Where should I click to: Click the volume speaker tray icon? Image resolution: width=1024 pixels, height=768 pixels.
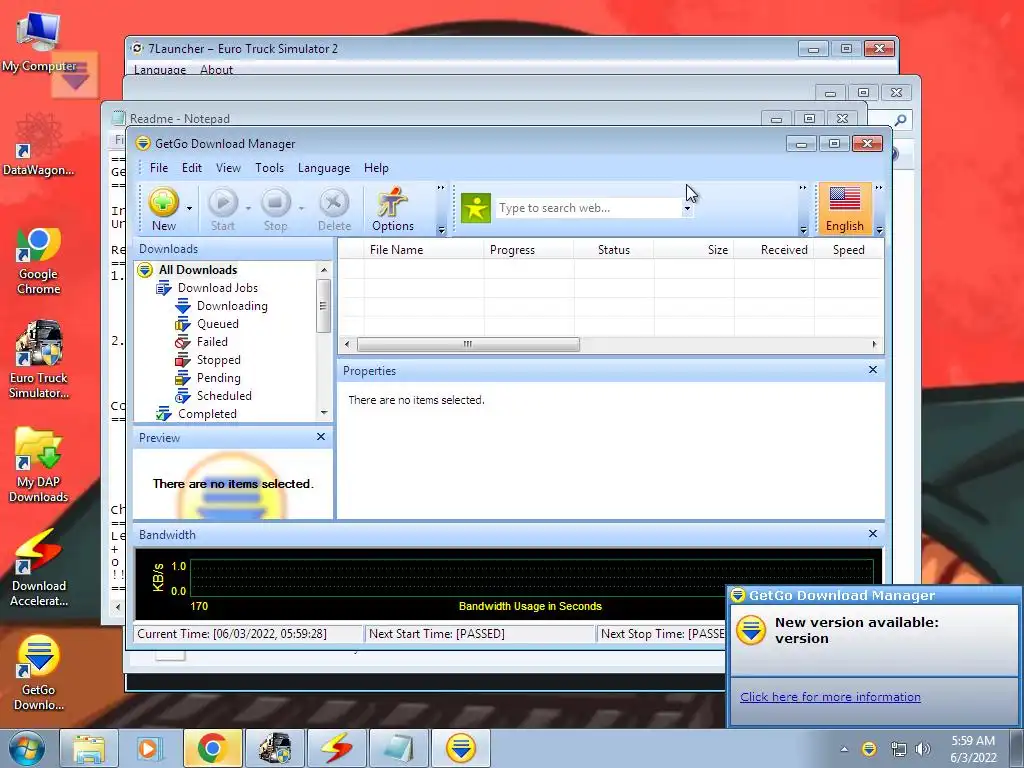[923, 749]
